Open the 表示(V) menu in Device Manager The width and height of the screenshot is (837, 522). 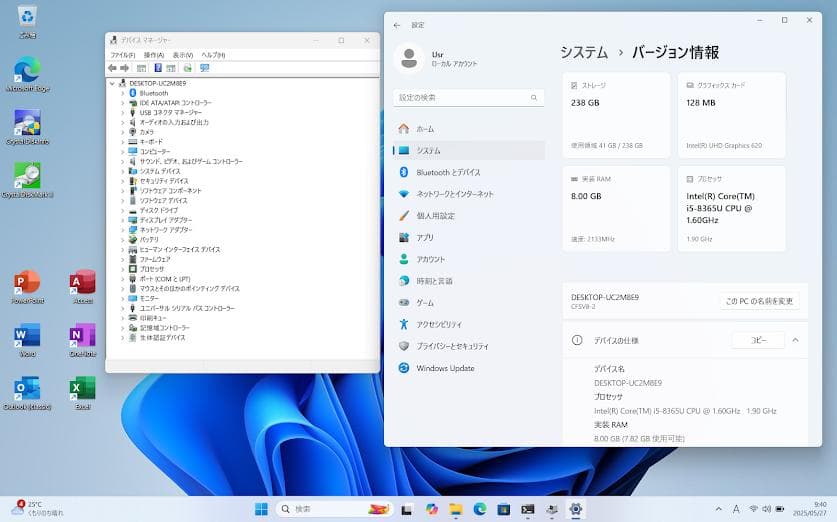point(183,55)
